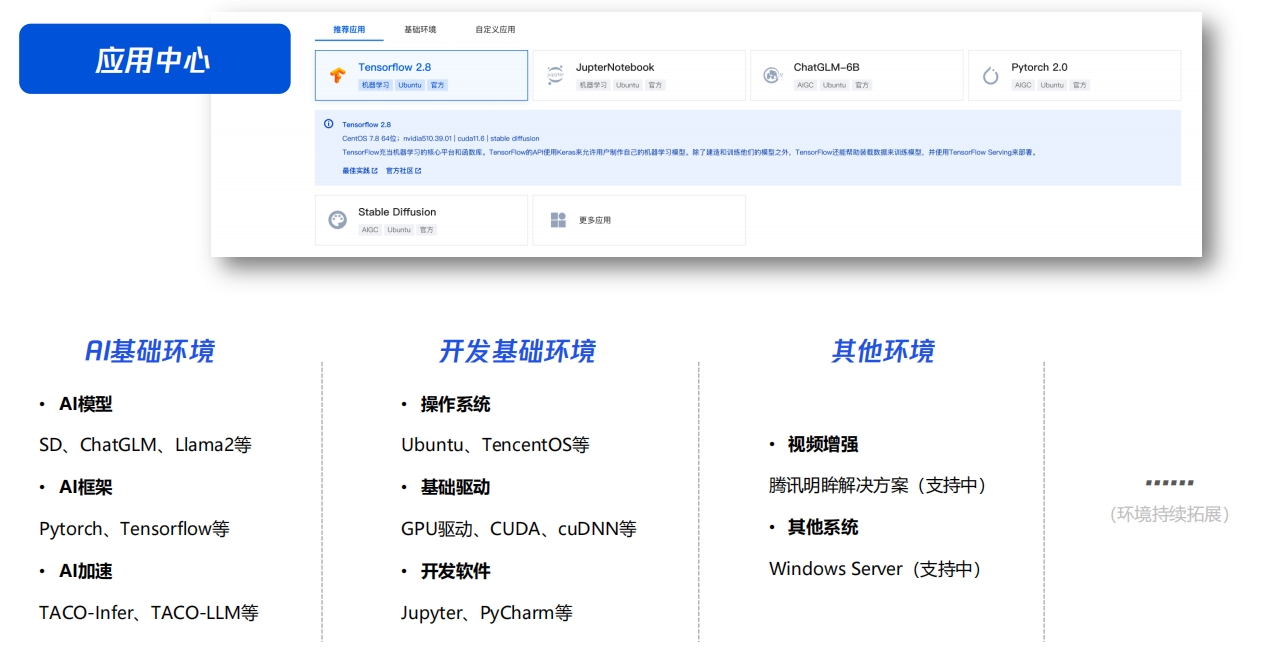The image size is (1277, 659).
Task: Choose the Pytorch 2.0 card title
Action: [x=1039, y=67]
